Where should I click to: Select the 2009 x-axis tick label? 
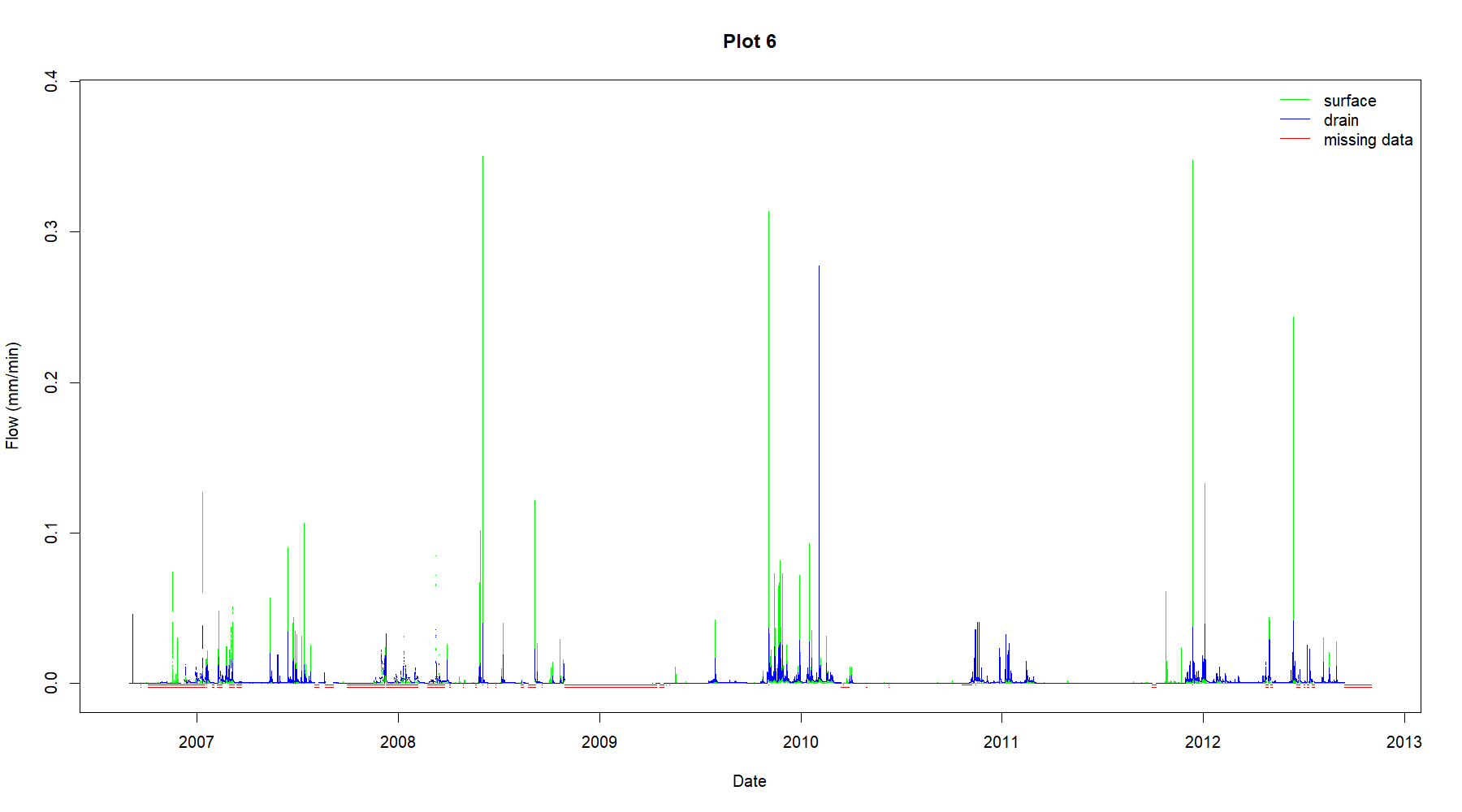point(599,741)
